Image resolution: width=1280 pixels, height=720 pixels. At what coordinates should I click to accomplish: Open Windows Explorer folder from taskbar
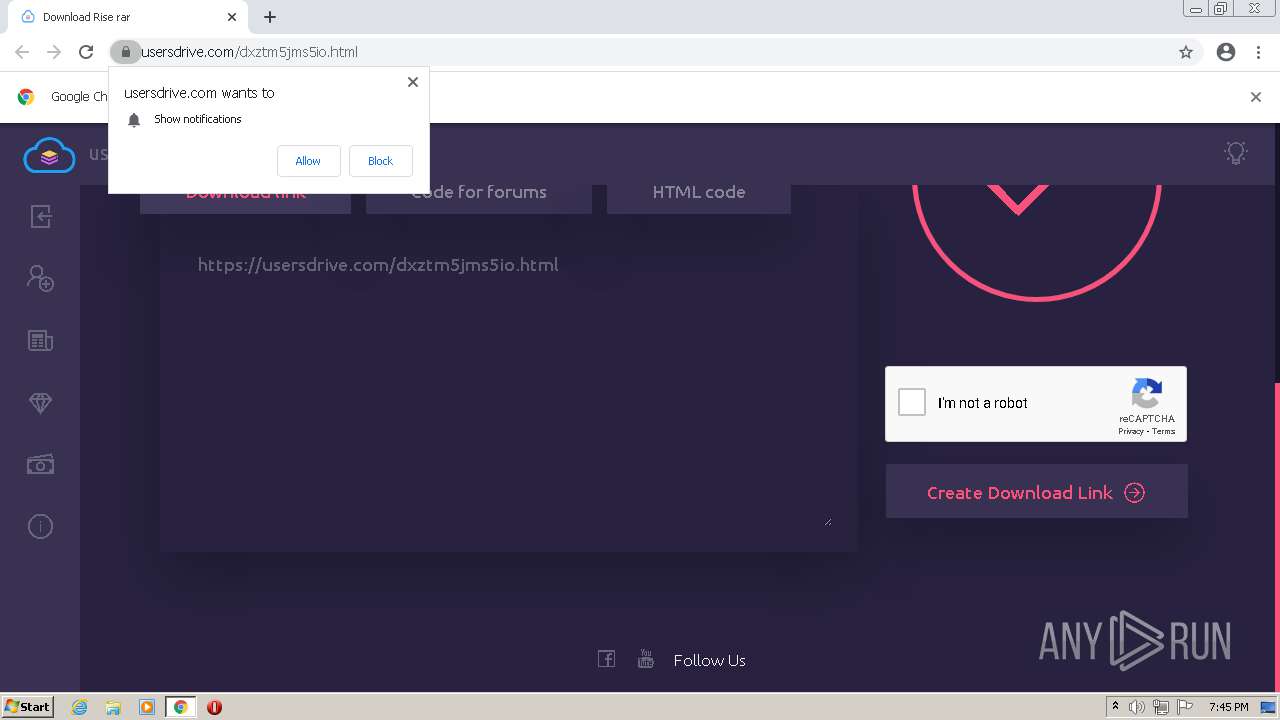[113, 707]
